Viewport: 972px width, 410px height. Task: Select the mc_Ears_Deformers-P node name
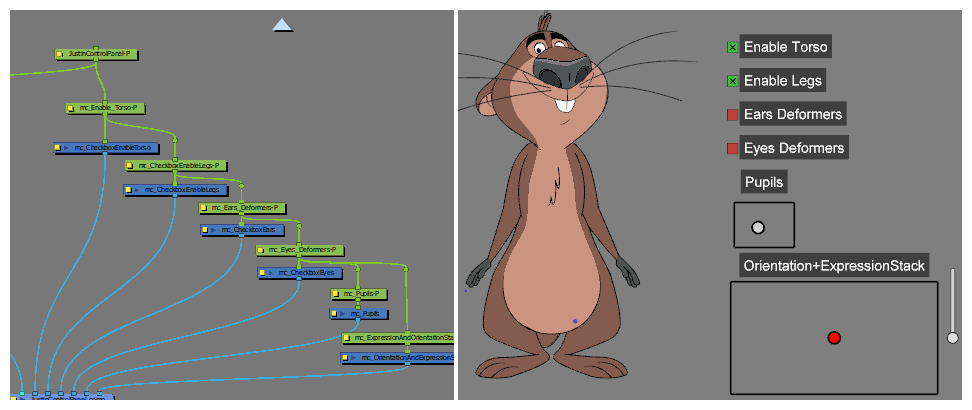point(245,208)
